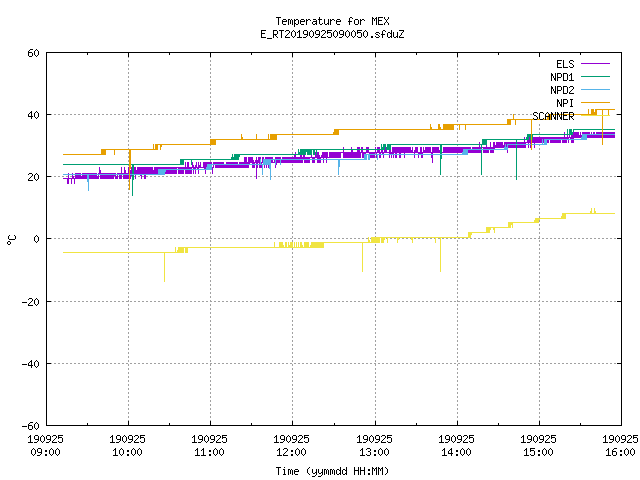640x480 pixels.
Task: Click the x-axis tick label 09:00
Action: point(45,452)
